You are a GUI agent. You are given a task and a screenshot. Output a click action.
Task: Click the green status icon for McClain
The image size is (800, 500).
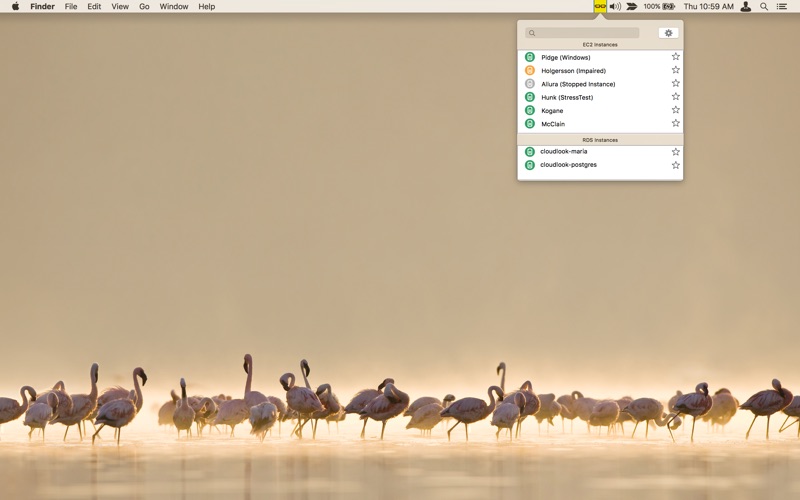(530, 123)
